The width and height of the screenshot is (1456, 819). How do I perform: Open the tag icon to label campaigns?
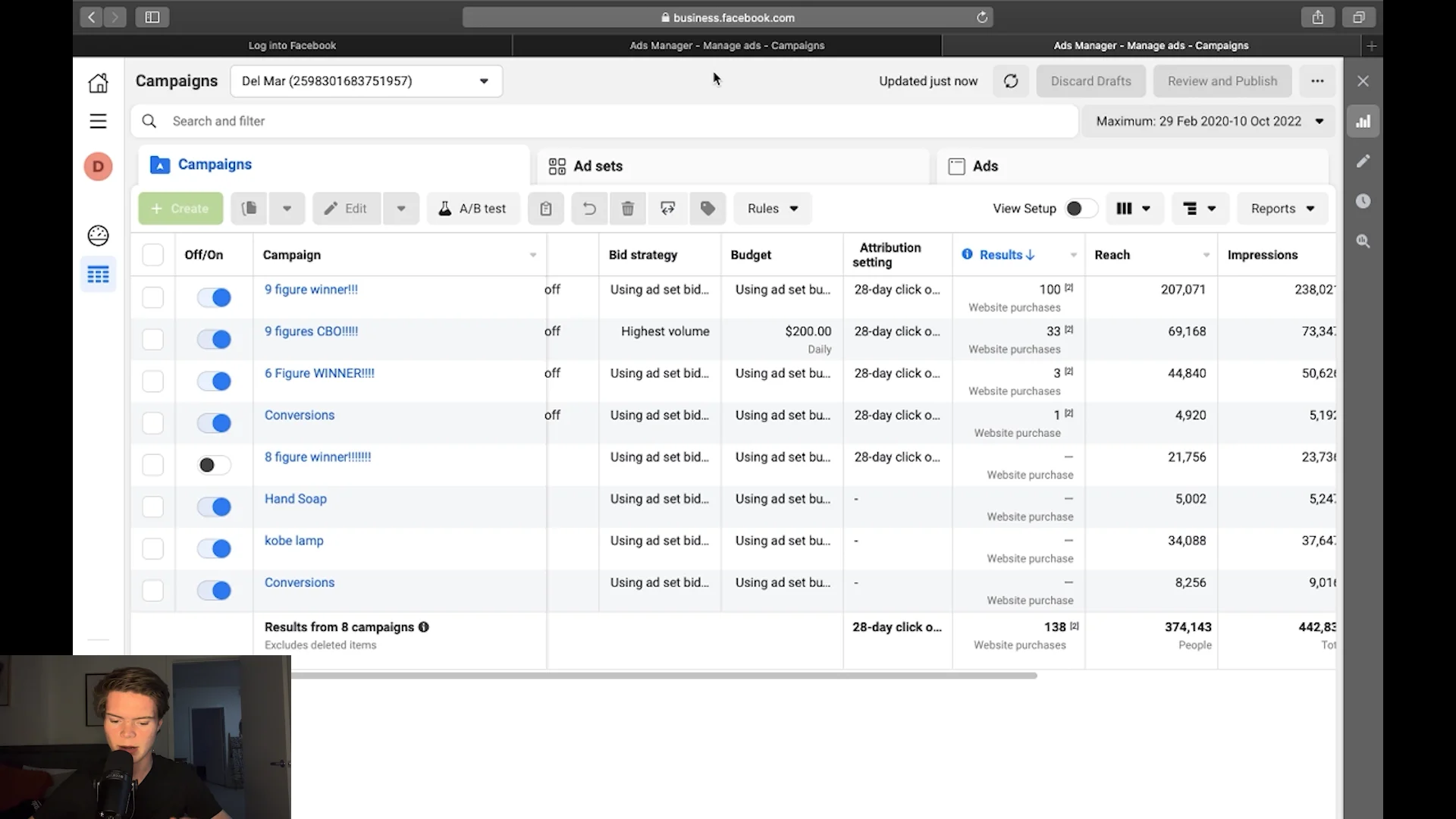pos(707,209)
